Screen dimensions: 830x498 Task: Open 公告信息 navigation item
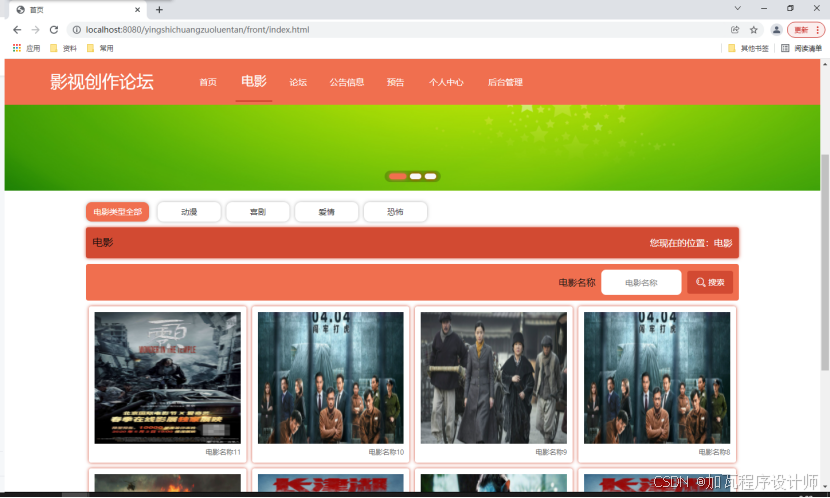(347, 82)
